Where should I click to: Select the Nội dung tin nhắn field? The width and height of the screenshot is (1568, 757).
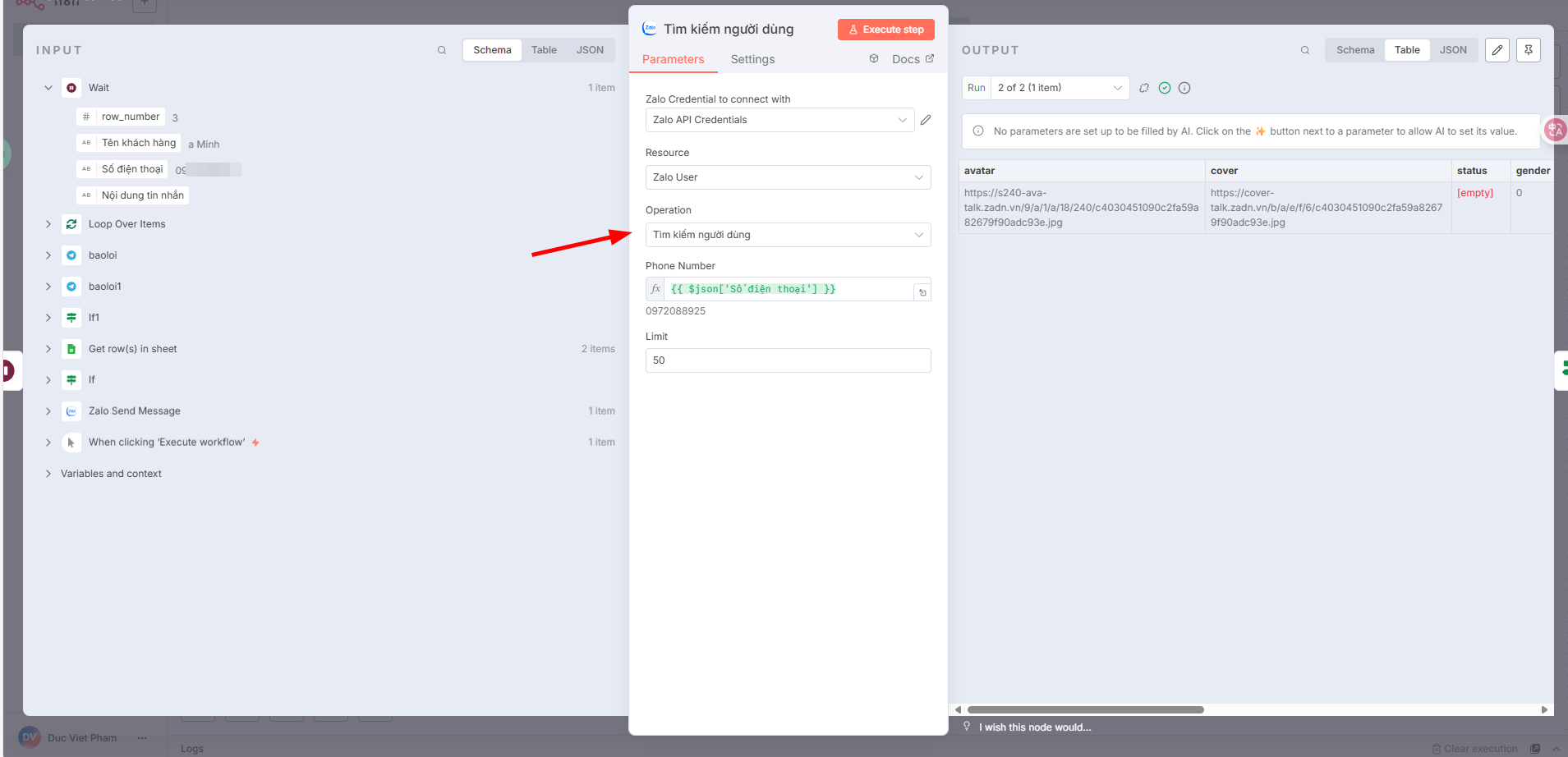point(133,195)
